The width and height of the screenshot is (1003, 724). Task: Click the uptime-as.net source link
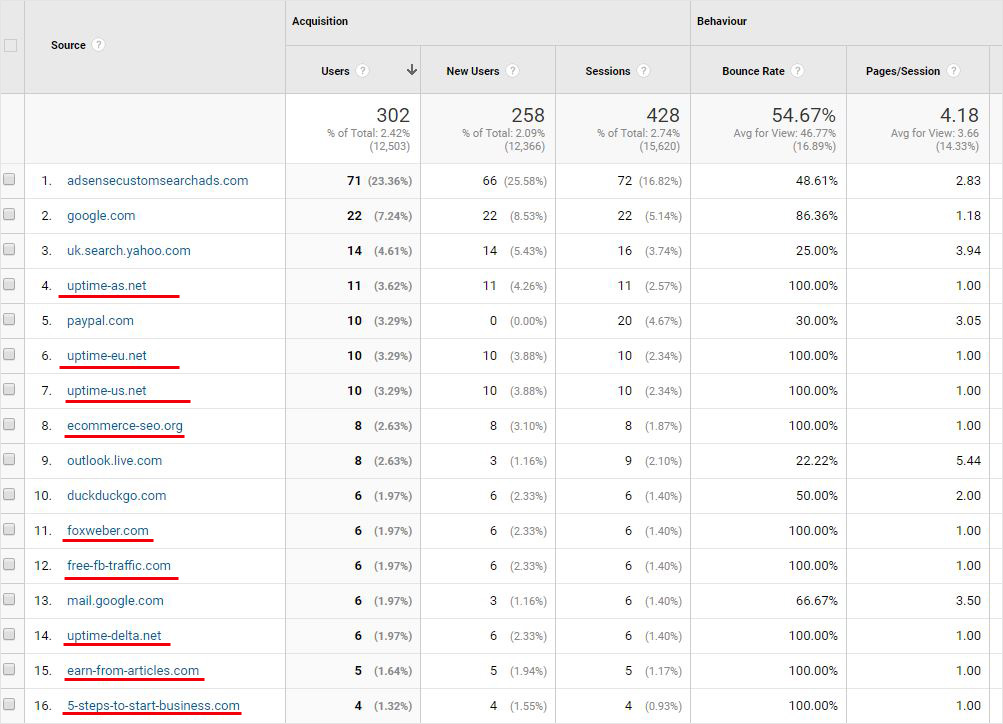[107, 285]
